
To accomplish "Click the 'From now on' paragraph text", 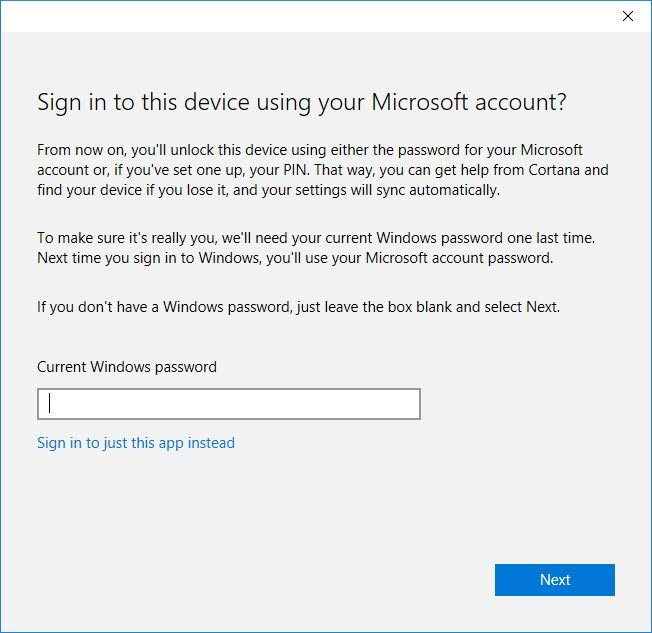I will coord(323,170).
